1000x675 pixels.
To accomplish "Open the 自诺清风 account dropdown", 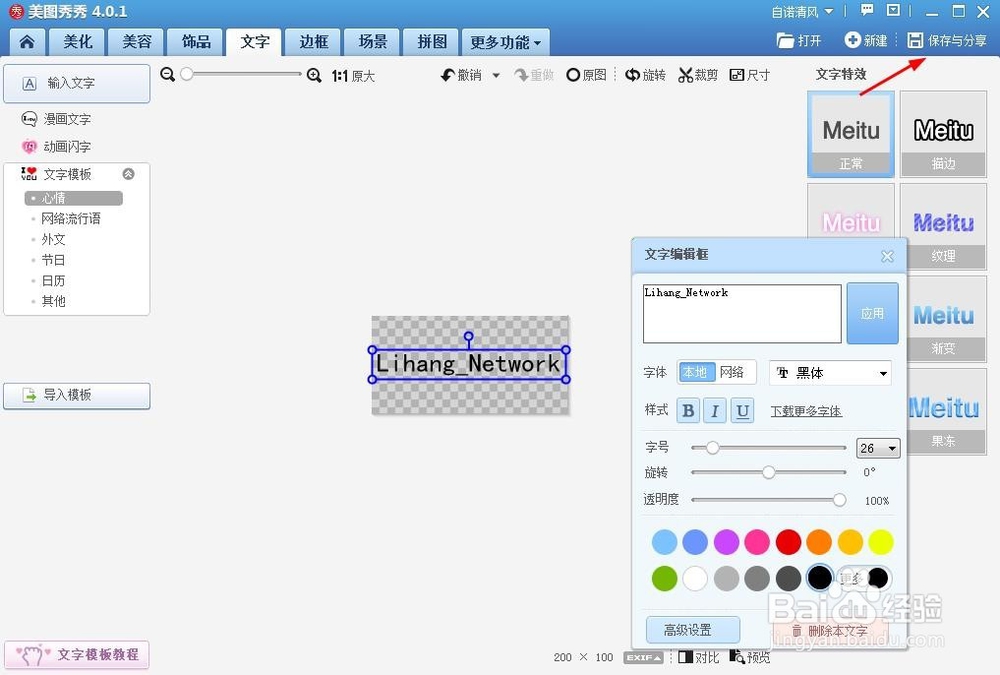I will tap(802, 11).
